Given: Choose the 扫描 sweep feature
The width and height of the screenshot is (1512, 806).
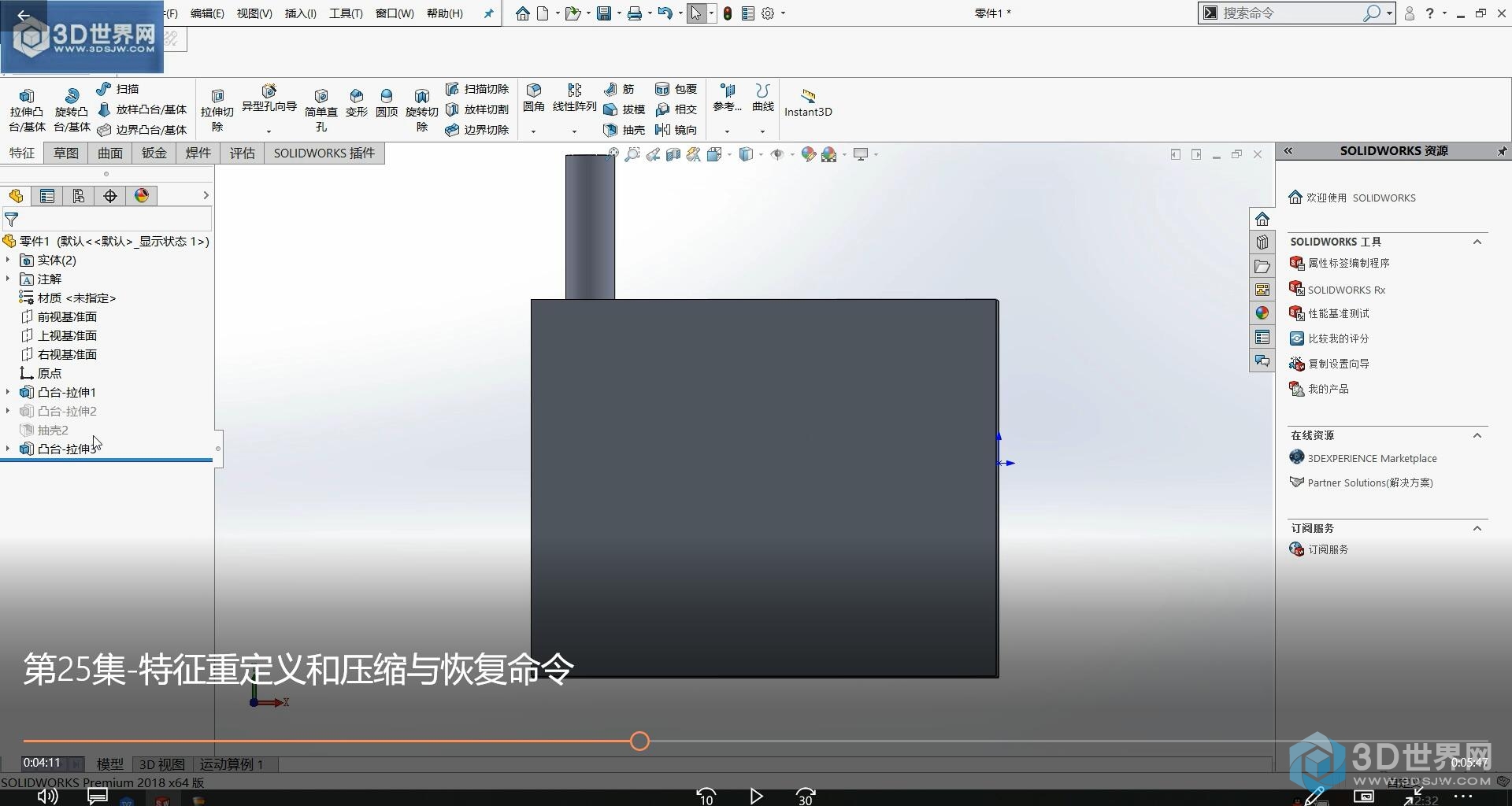Looking at the screenshot, I should pyautogui.click(x=117, y=89).
